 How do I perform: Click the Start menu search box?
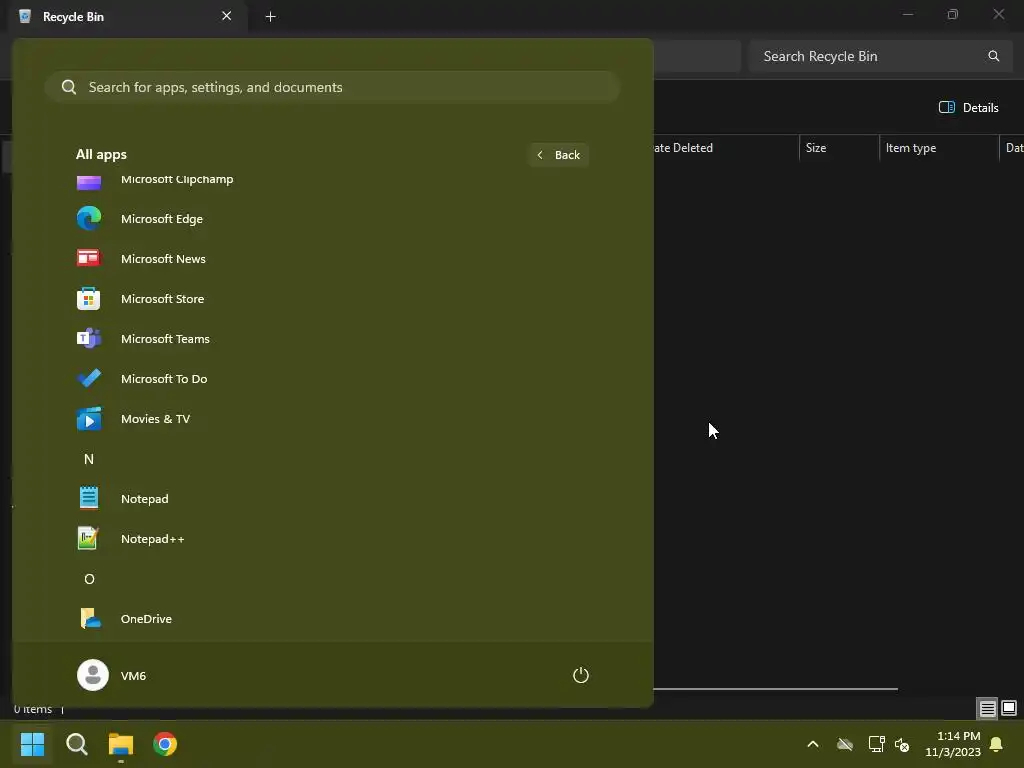332,87
